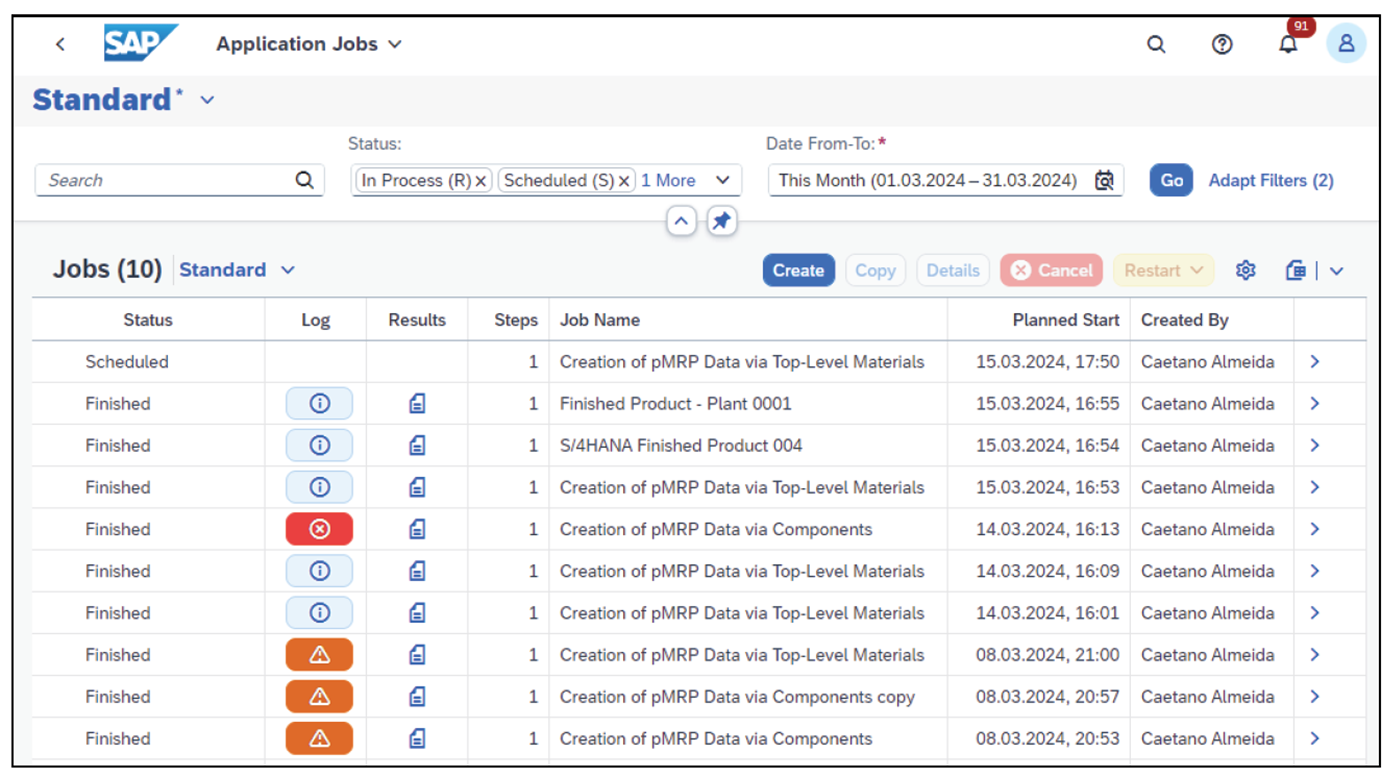Image resolution: width=1392 pixels, height=780 pixels.
Task: View results for Finished Product - Plant 0001
Action: [x=417, y=403]
